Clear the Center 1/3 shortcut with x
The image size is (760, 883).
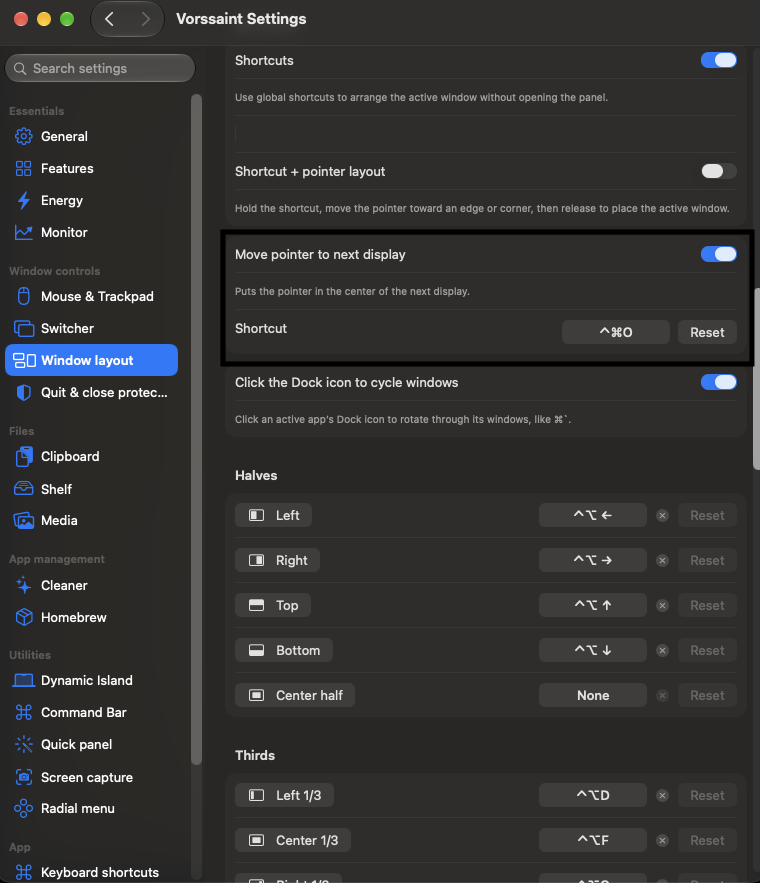click(x=663, y=840)
